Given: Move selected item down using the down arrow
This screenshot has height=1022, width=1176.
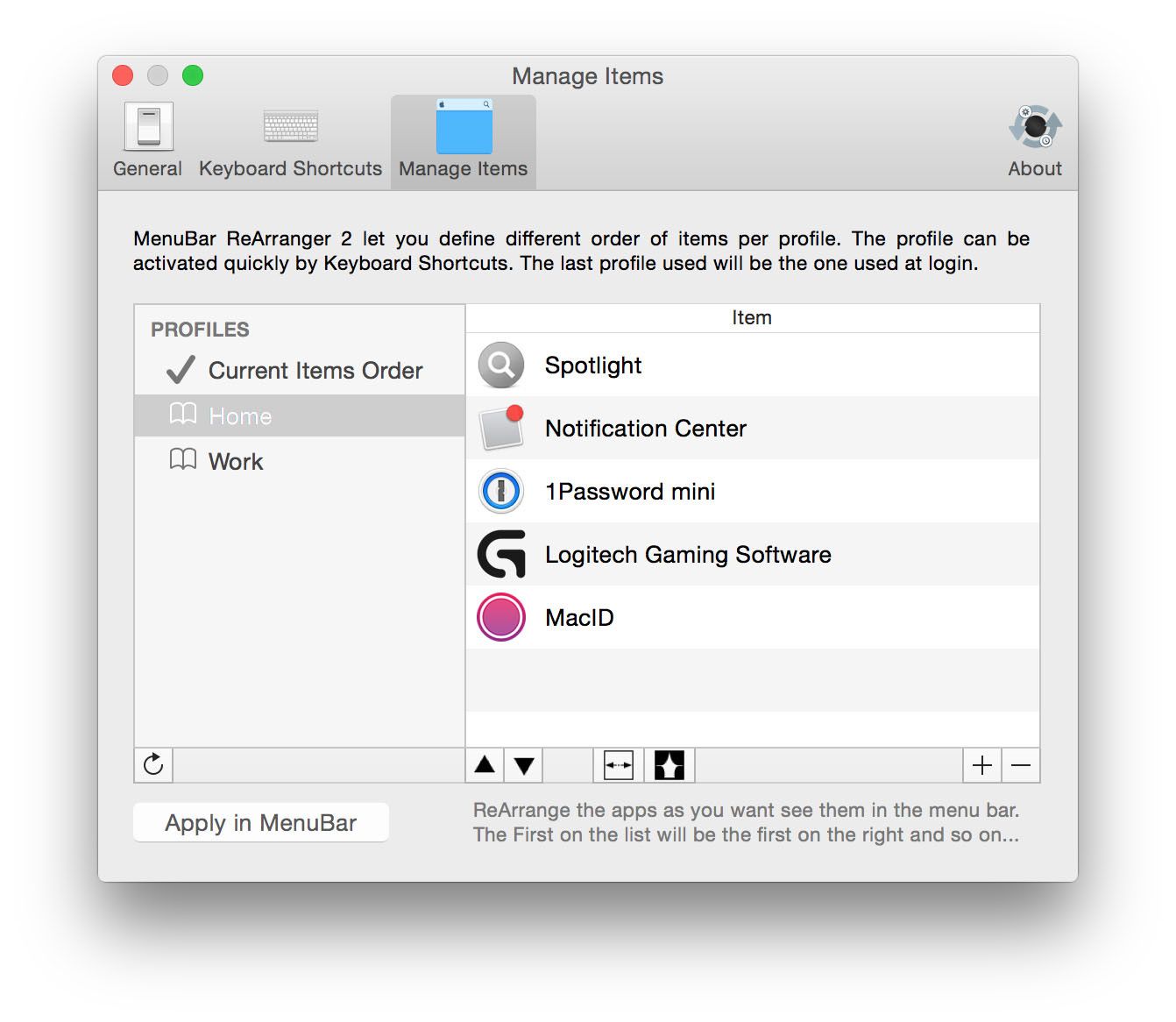Looking at the screenshot, I should [523, 764].
